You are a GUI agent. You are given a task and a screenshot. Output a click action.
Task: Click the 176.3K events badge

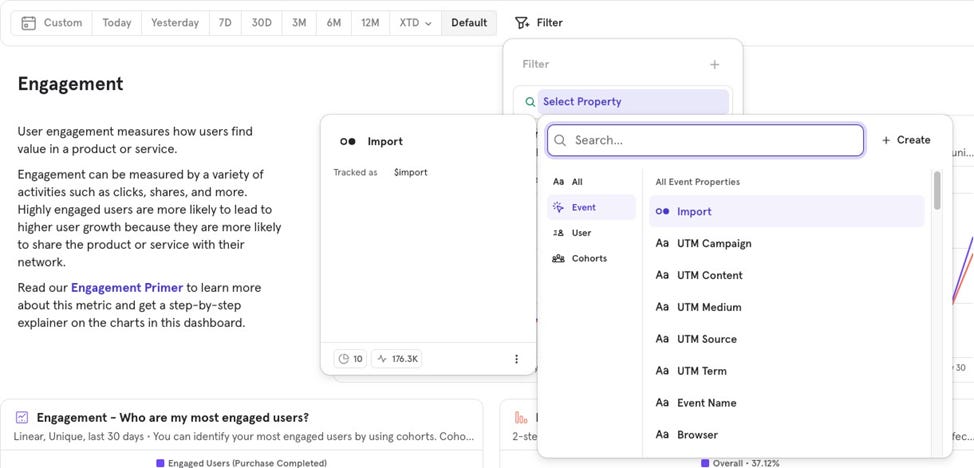pos(397,359)
